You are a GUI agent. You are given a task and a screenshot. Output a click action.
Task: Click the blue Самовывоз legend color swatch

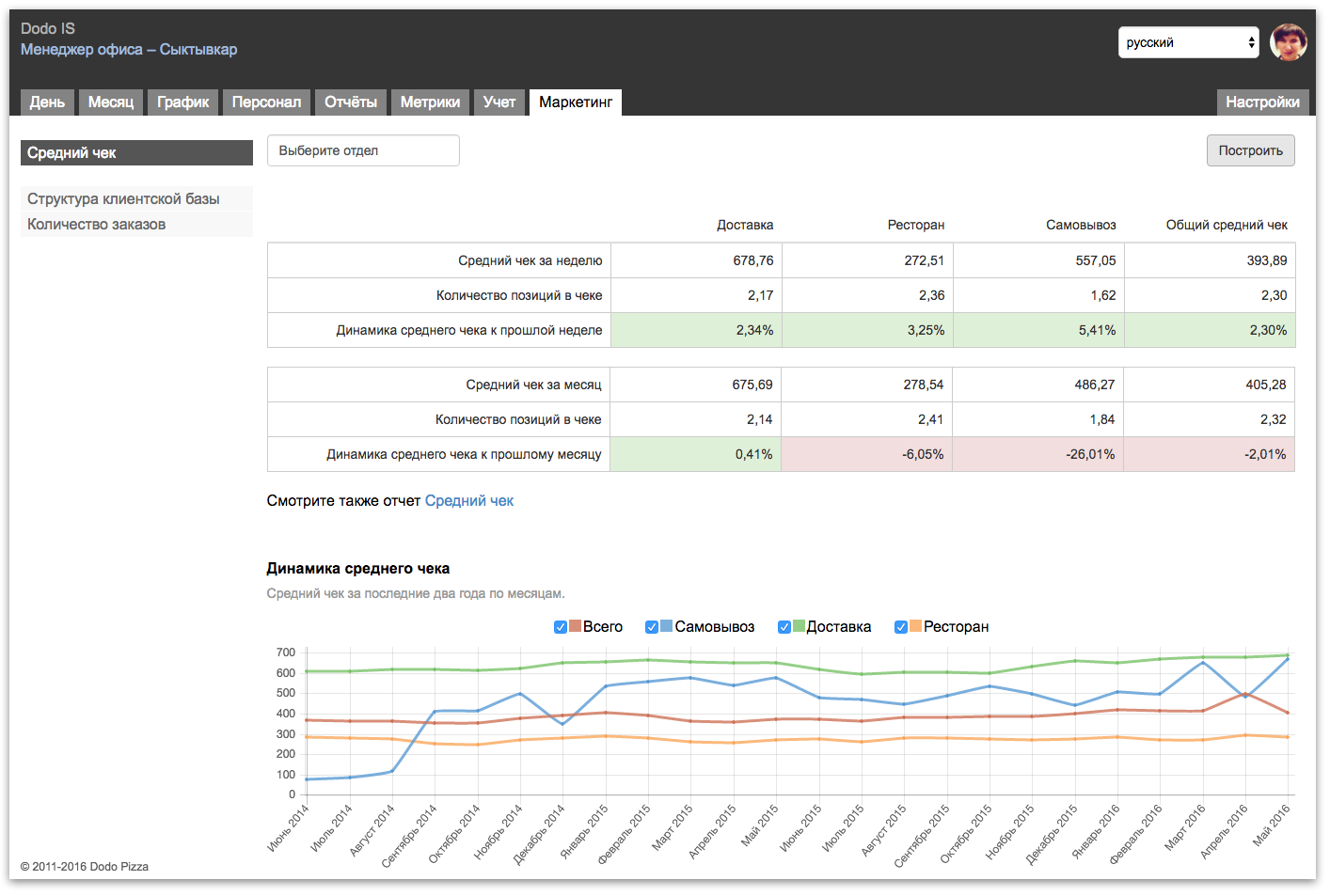pos(666,626)
